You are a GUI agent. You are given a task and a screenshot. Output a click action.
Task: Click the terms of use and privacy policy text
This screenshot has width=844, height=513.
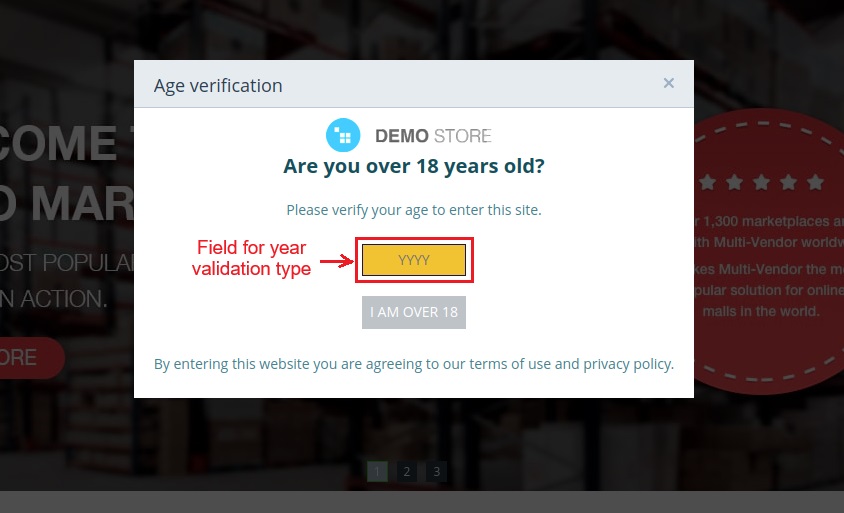click(x=414, y=364)
